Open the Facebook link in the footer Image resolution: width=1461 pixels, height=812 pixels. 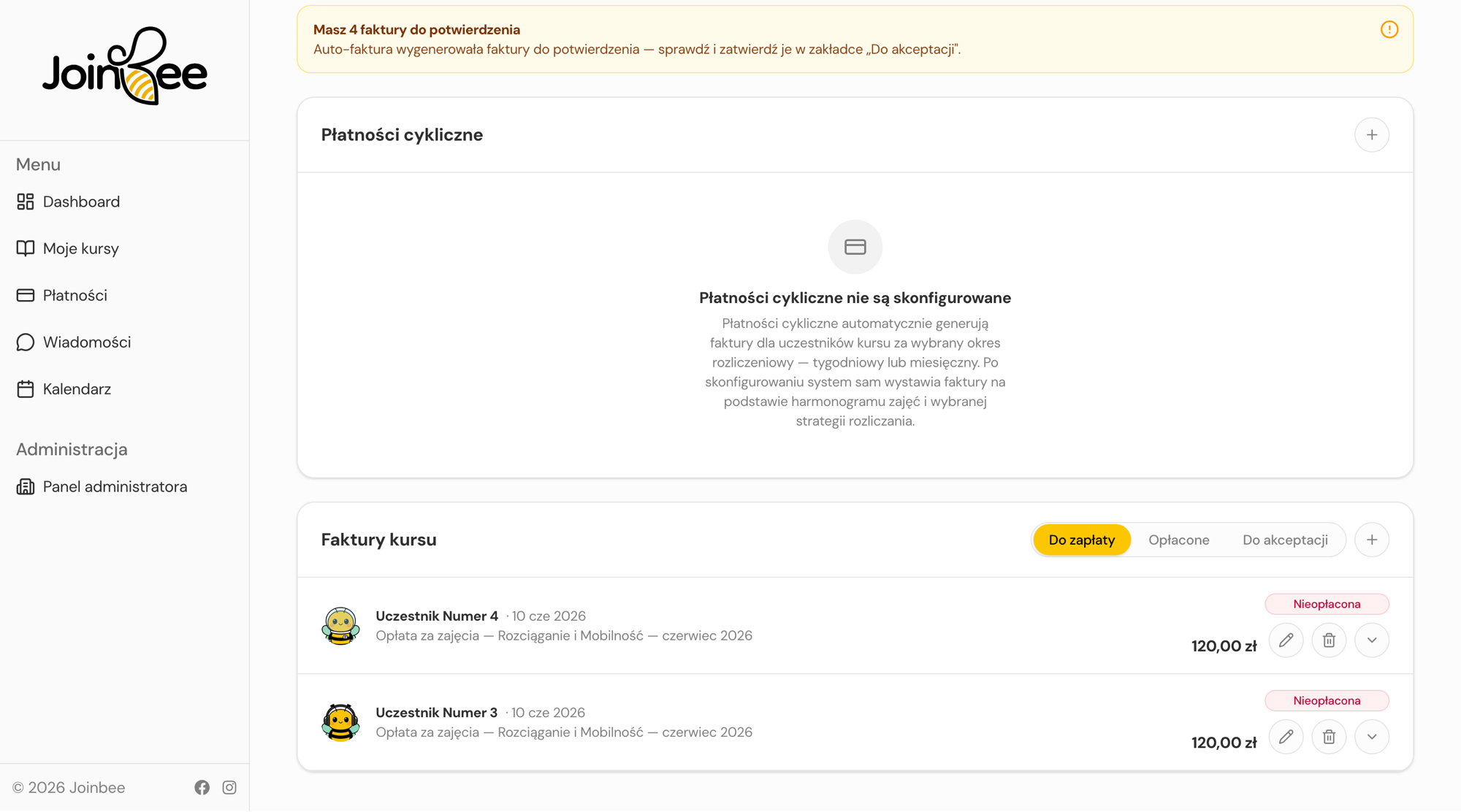click(202, 787)
